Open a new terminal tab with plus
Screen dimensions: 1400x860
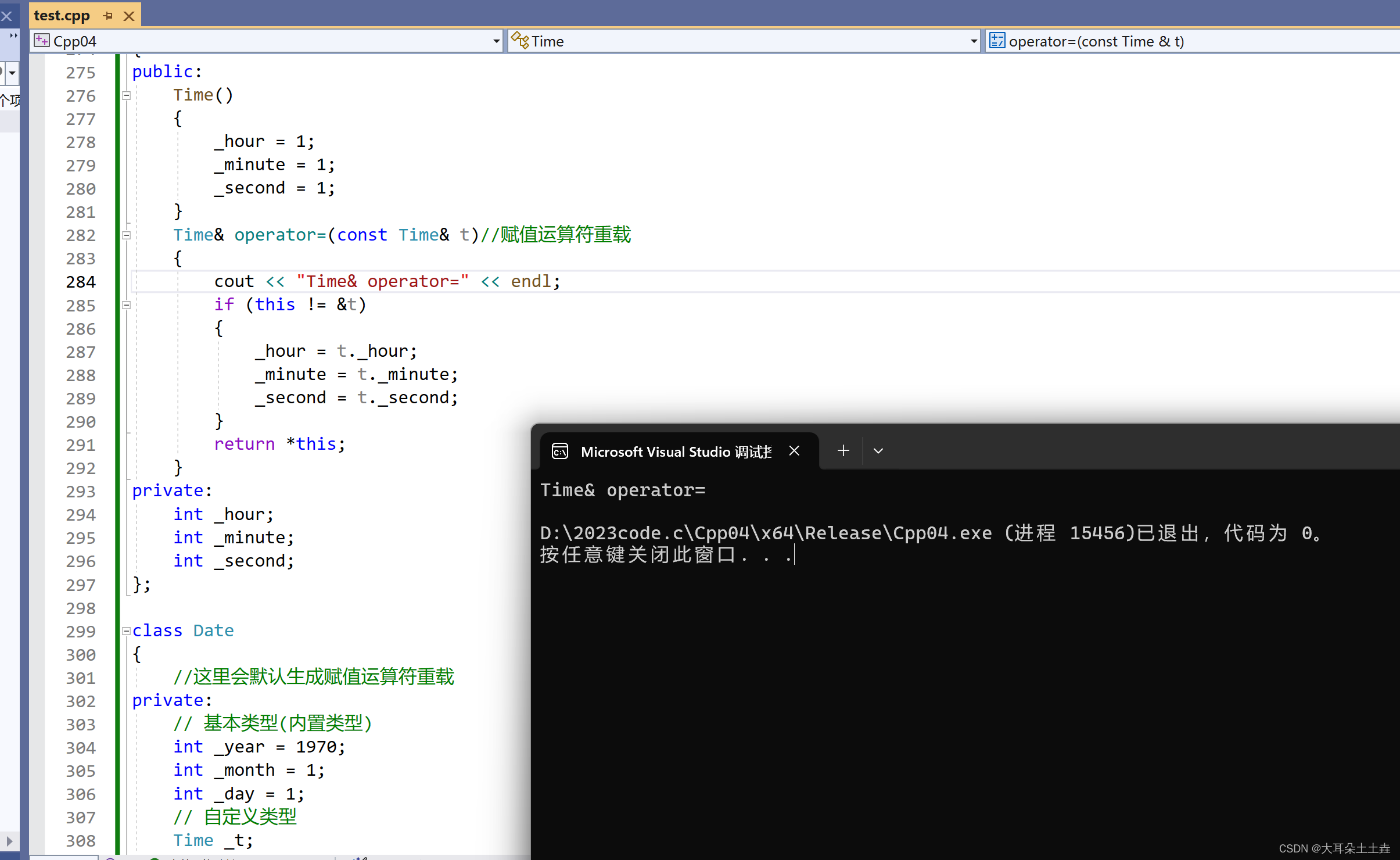[843, 451]
